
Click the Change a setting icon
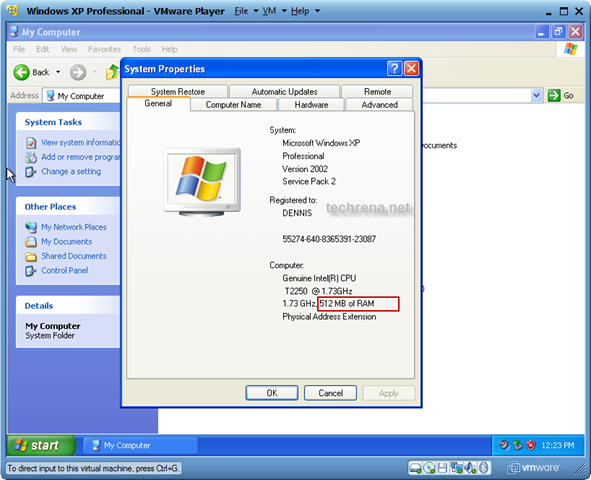point(31,172)
